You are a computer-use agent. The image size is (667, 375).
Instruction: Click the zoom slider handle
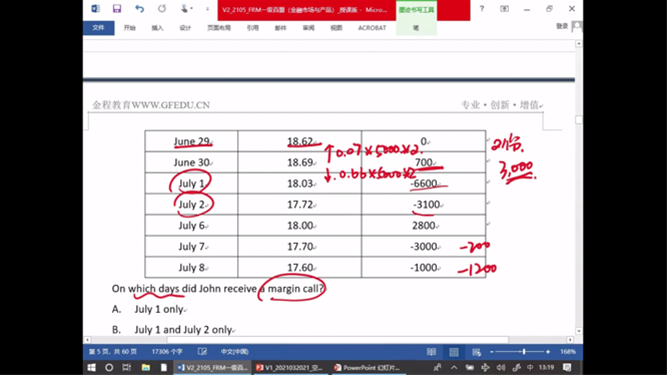524,352
